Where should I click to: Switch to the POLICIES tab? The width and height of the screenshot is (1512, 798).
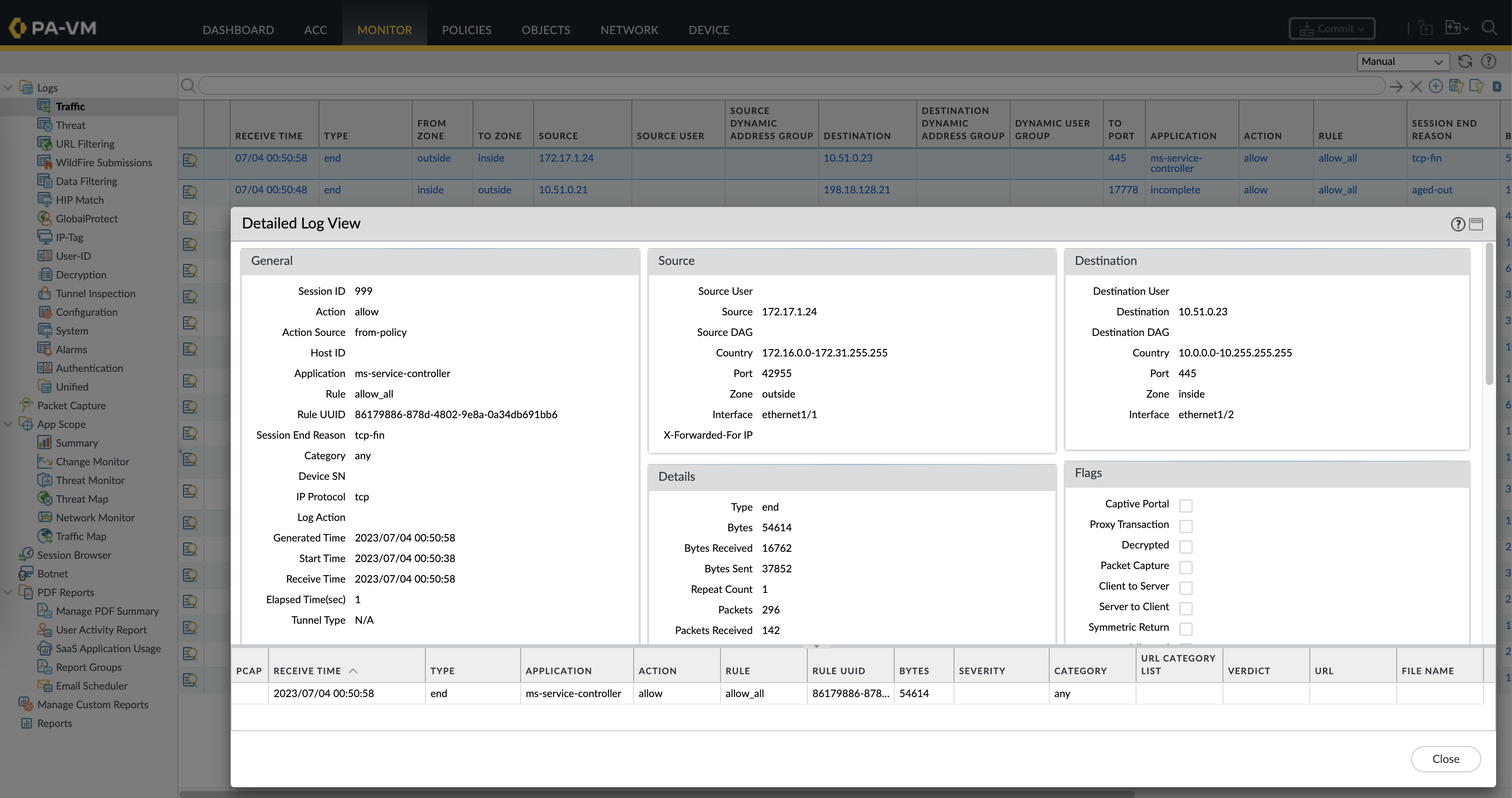(466, 30)
